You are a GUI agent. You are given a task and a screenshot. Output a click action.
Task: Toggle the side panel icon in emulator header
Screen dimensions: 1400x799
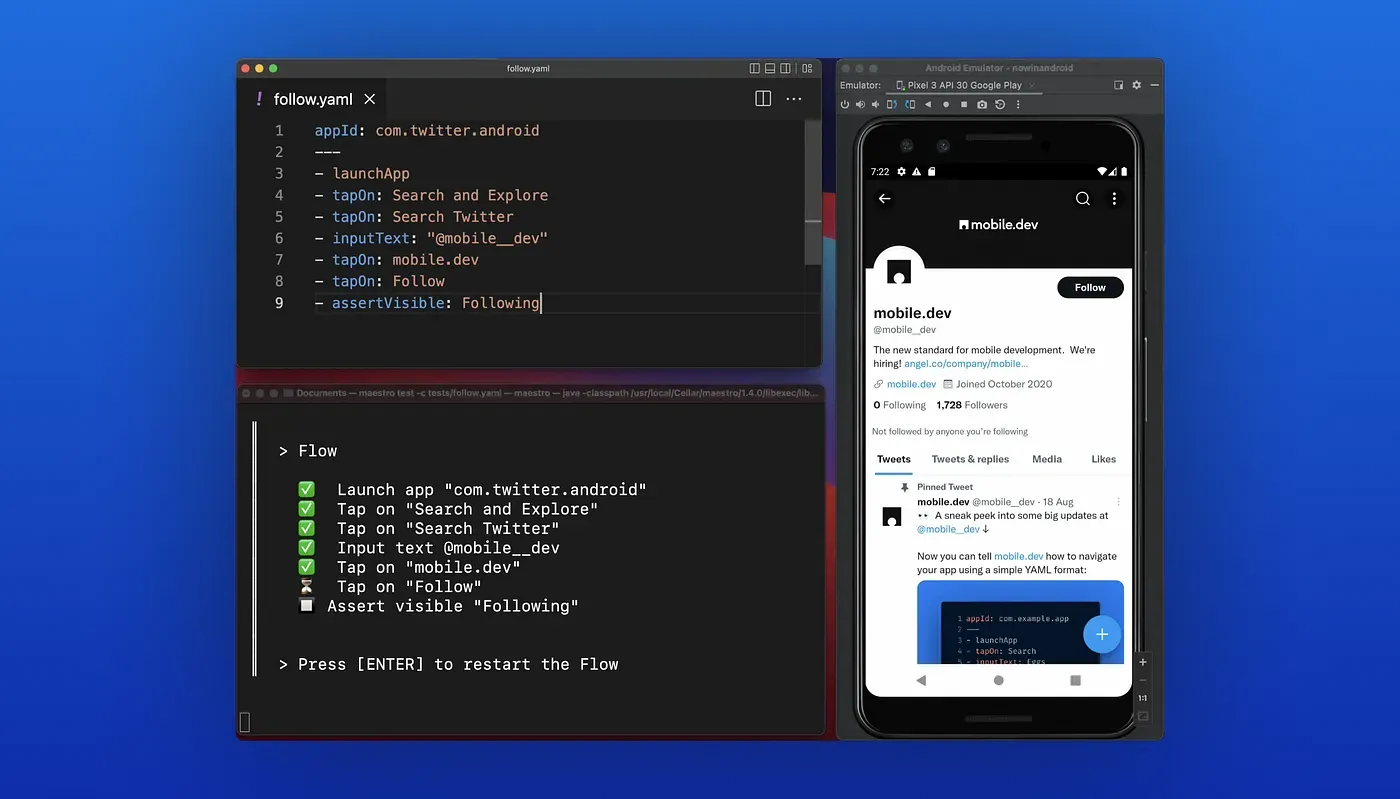[x=1119, y=85]
